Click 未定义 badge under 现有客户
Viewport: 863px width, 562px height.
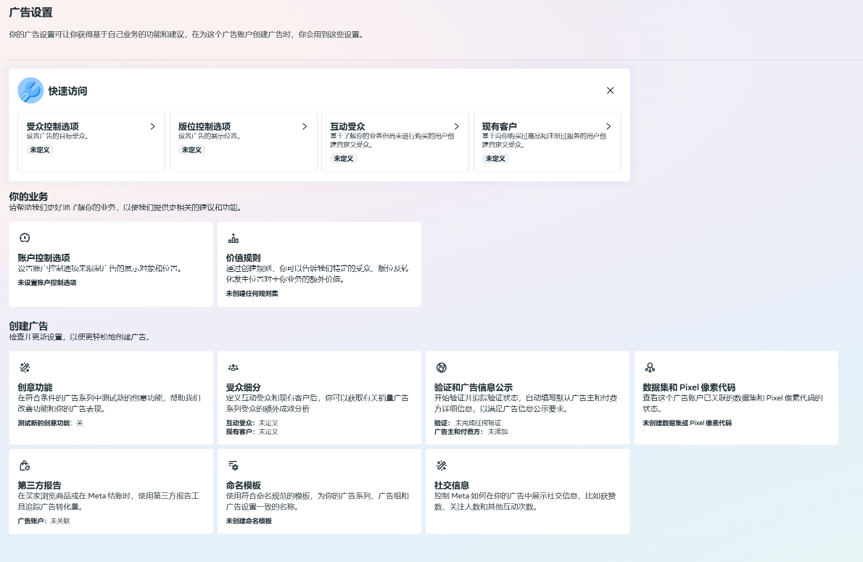(495, 159)
